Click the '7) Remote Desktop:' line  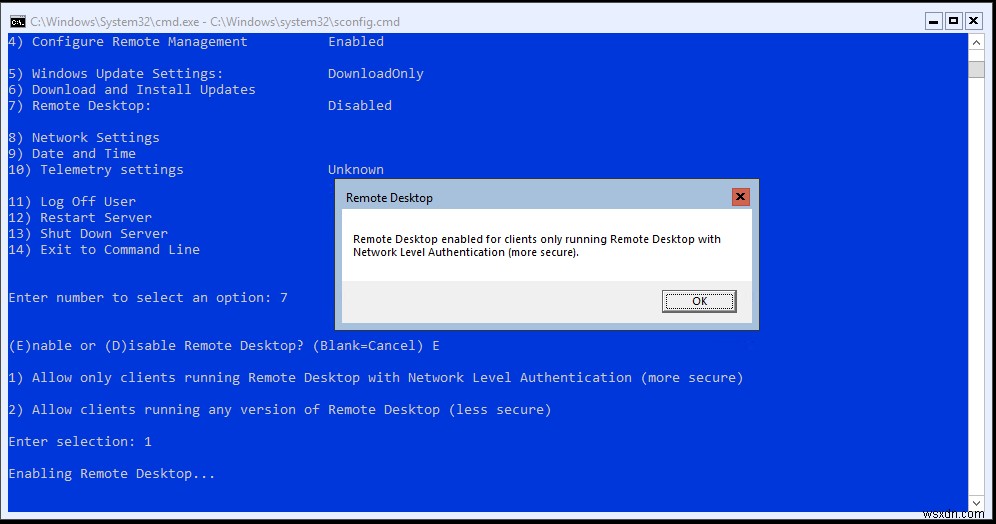click(x=80, y=105)
